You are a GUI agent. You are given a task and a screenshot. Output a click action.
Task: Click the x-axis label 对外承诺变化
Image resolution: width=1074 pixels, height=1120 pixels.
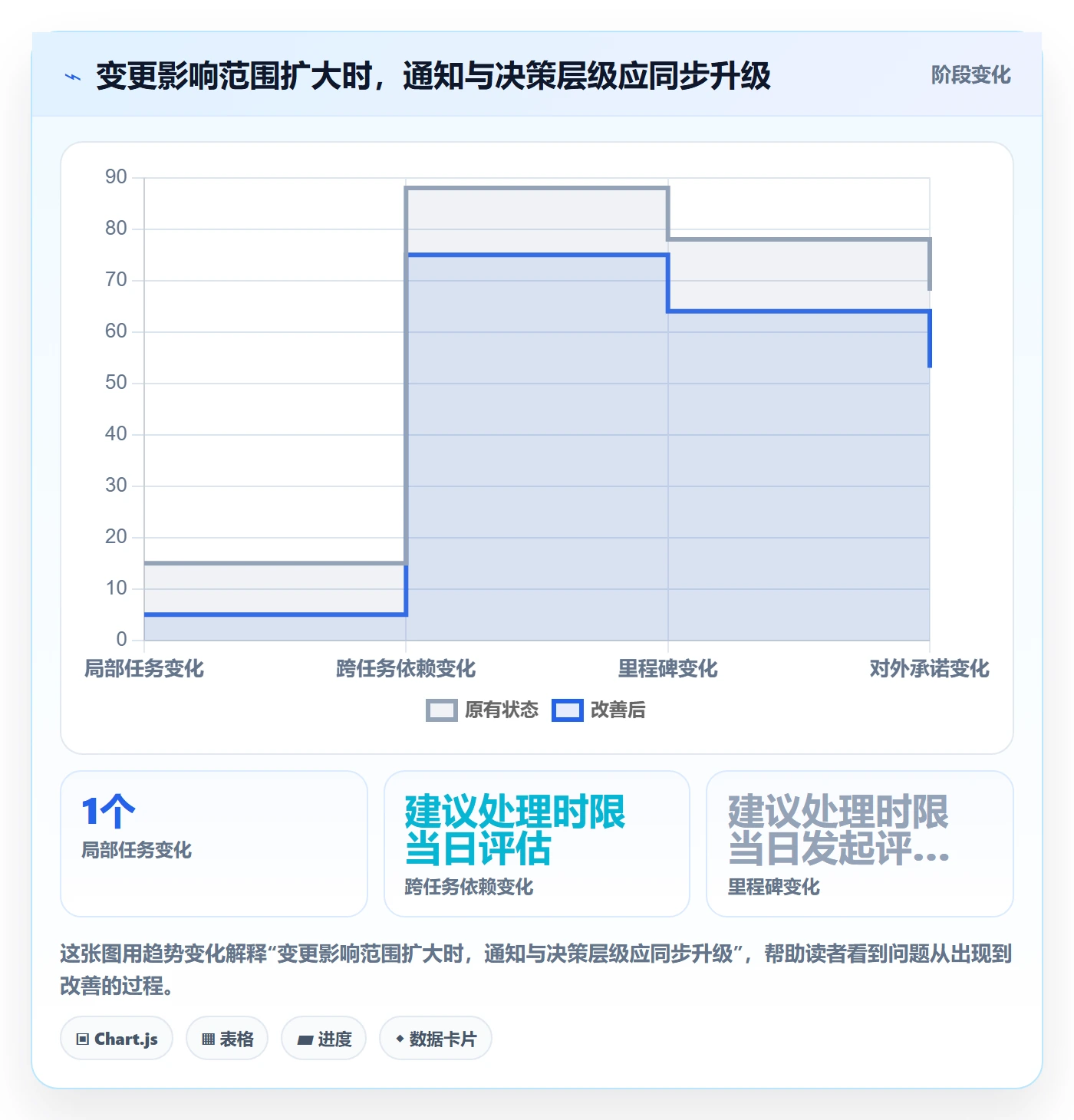[929, 669]
